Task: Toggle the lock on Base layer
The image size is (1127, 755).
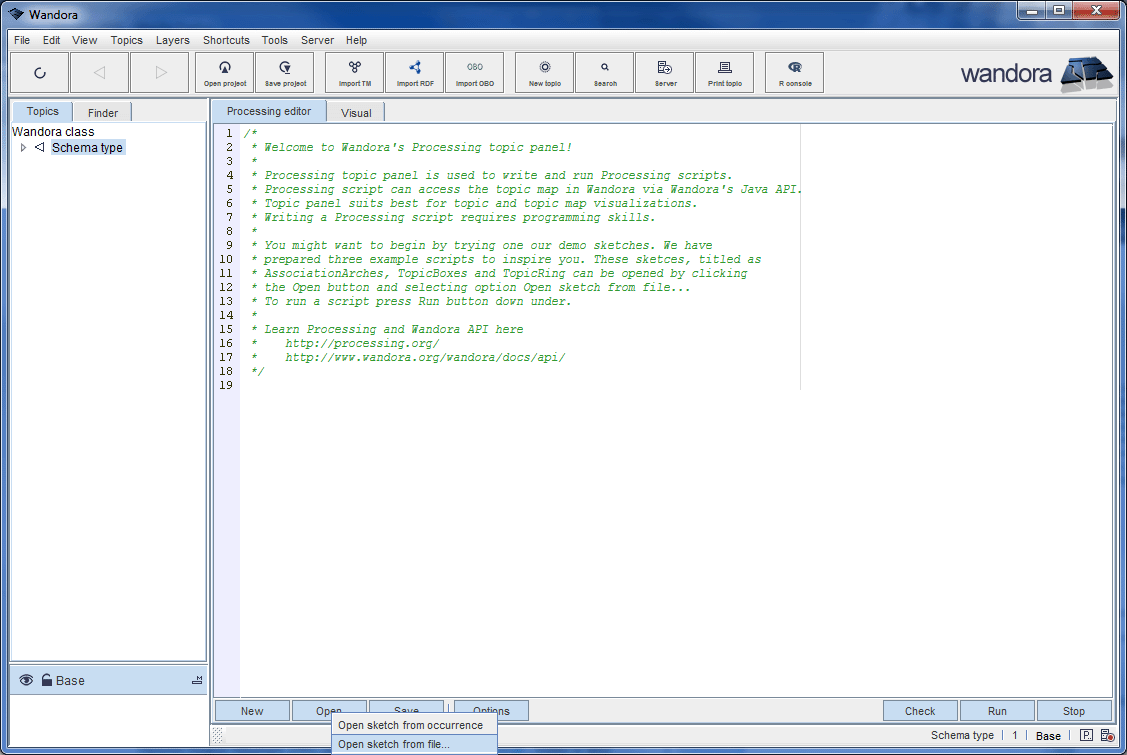Action: (x=46, y=680)
